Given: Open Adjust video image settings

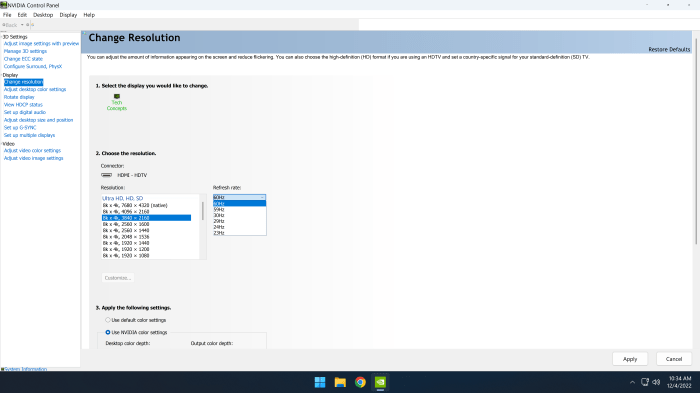Looking at the screenshot, I should [33, 158].
